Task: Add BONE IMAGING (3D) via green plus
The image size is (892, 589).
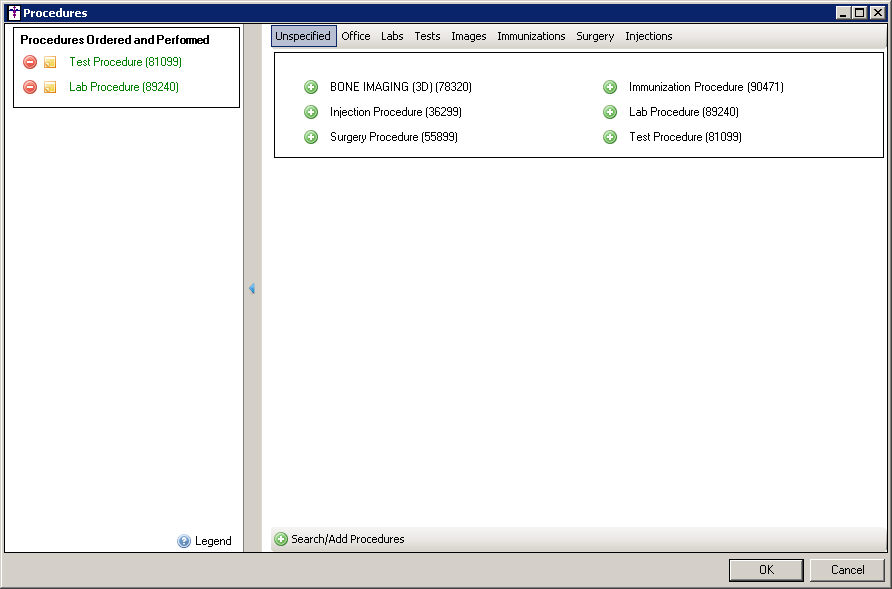Action: tap(311, 87)
